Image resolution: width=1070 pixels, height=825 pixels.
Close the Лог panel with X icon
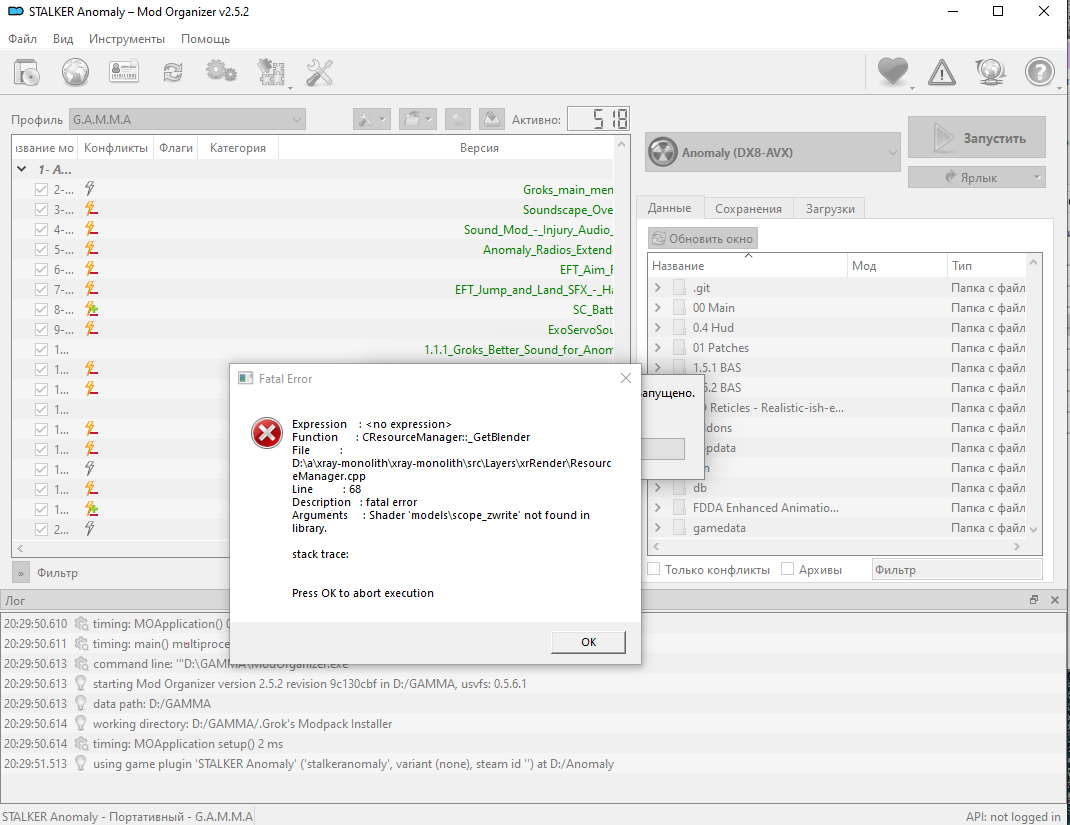(x=1055, y=600)
